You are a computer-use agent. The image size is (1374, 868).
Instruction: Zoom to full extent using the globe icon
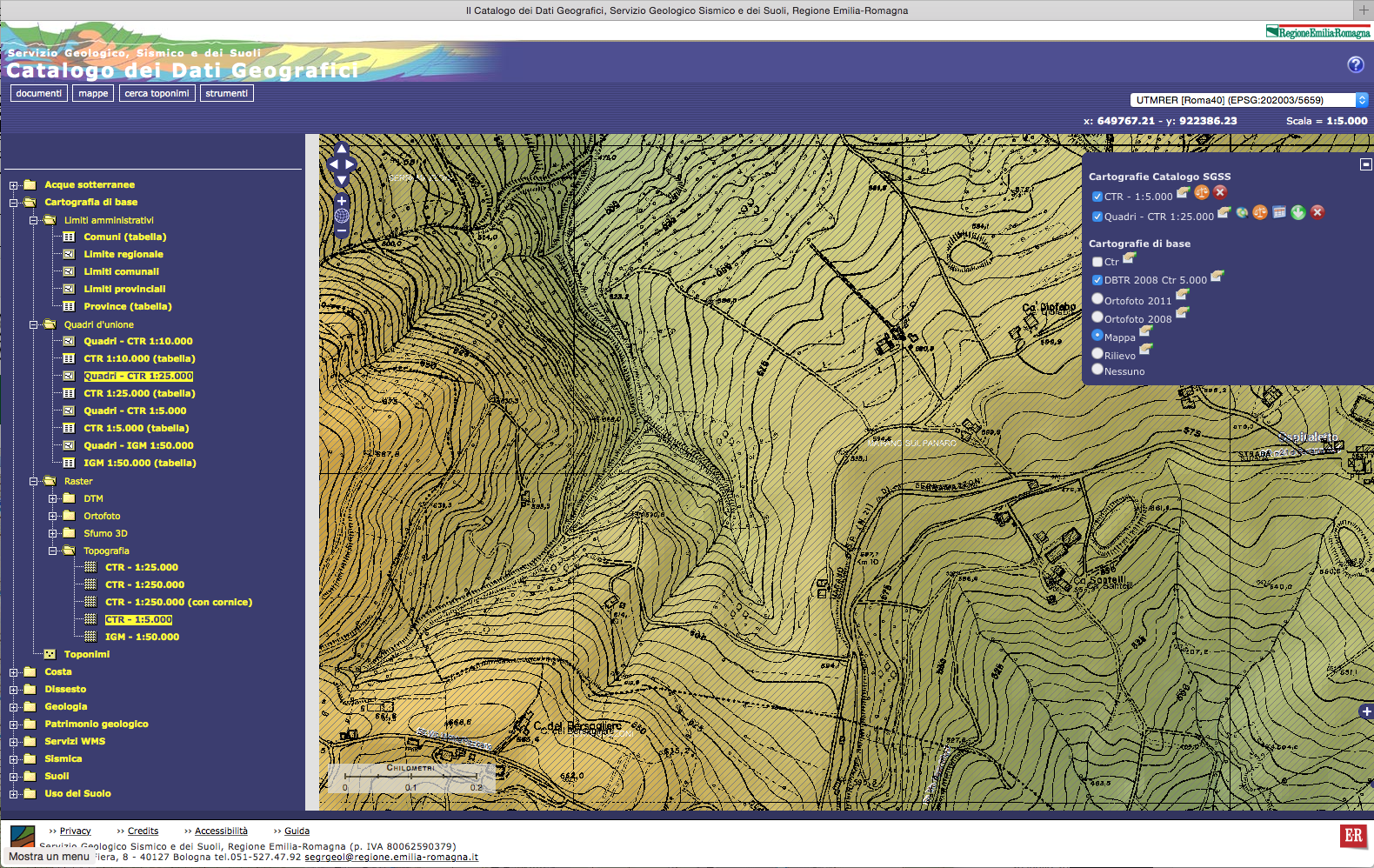pos(342,217)
